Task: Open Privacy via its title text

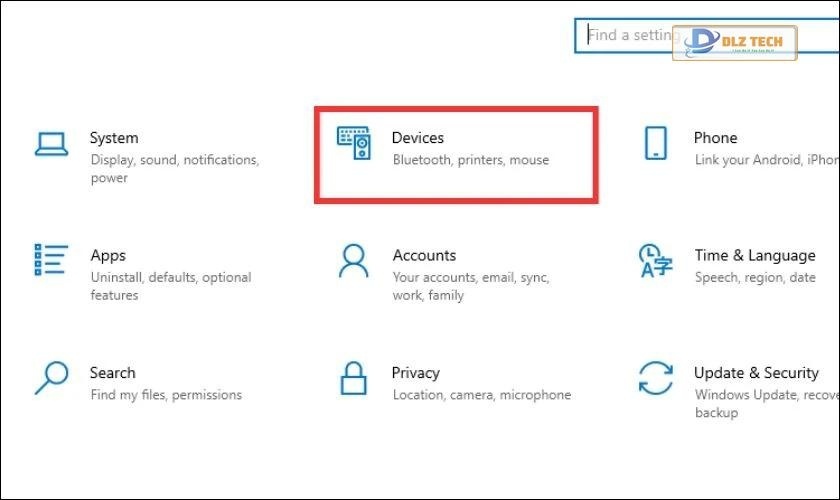Action: [415, 373]
